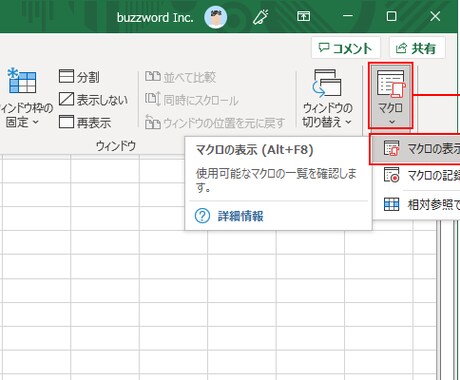Click 再表示 (Unhide) window command
460x380 pixels.
(x=85, y=122)
